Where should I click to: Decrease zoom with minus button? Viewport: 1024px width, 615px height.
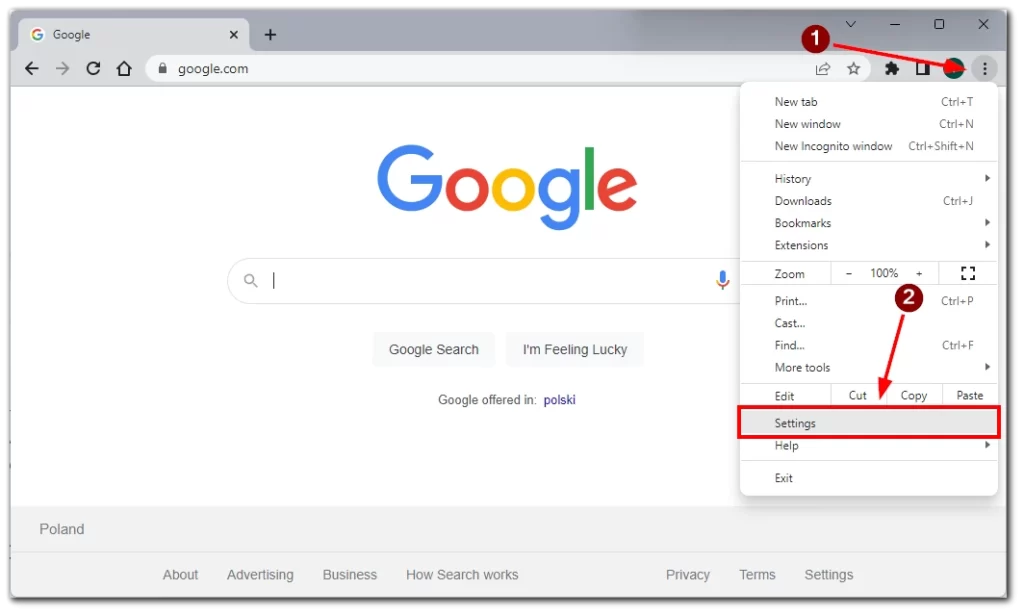point(848,274)
